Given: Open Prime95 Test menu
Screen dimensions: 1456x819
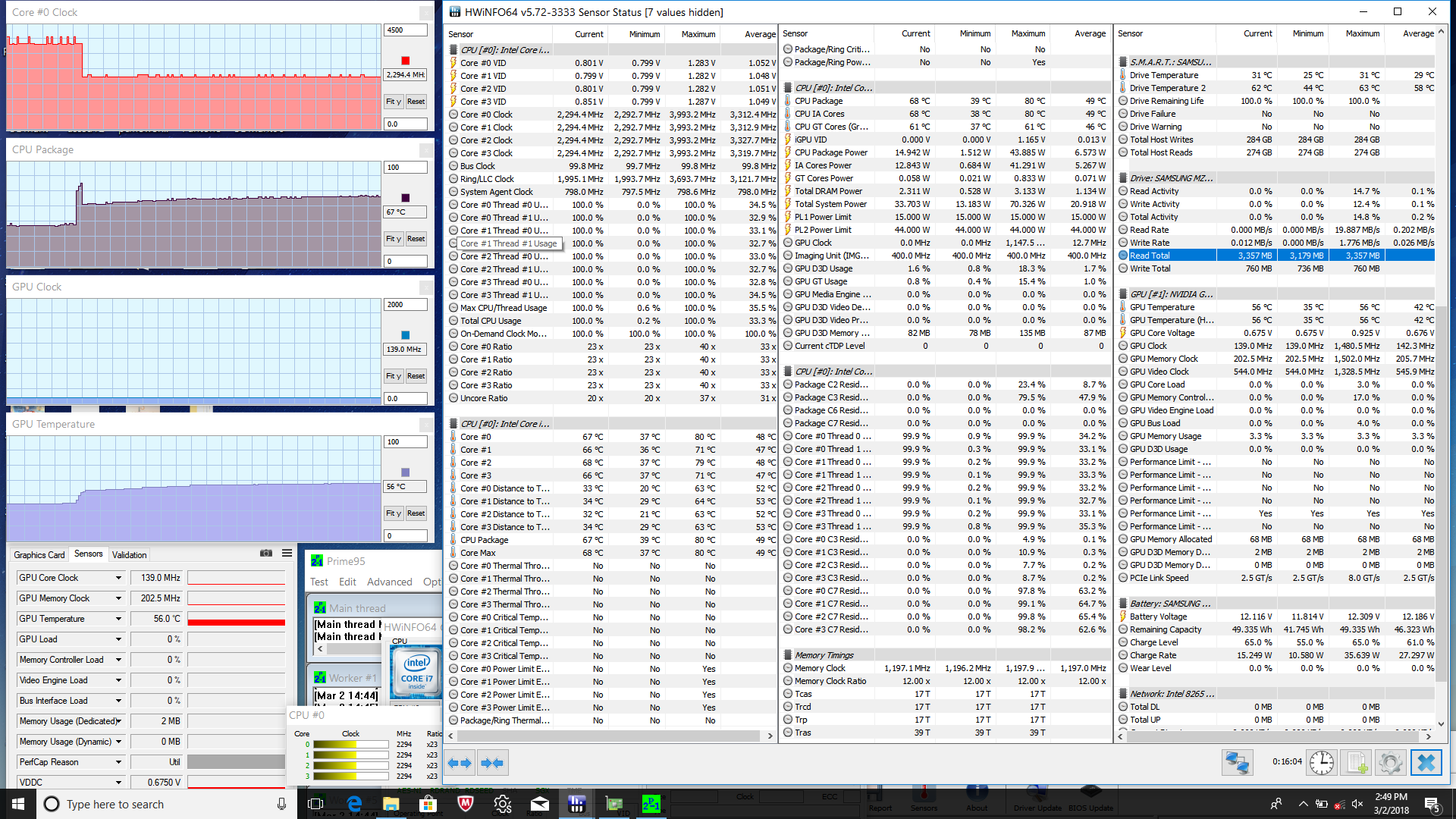Looking at the screenshot, I should 319,582.
